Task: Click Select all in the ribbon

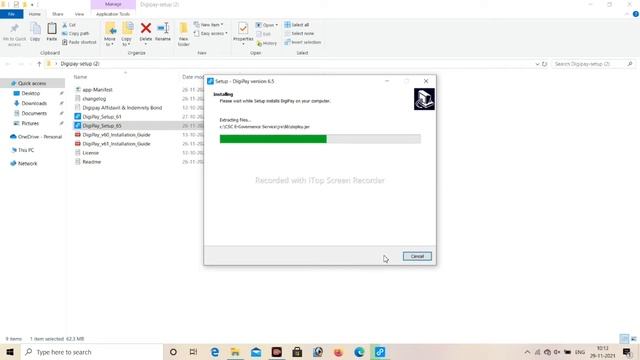Action: (x=297, y=25)
